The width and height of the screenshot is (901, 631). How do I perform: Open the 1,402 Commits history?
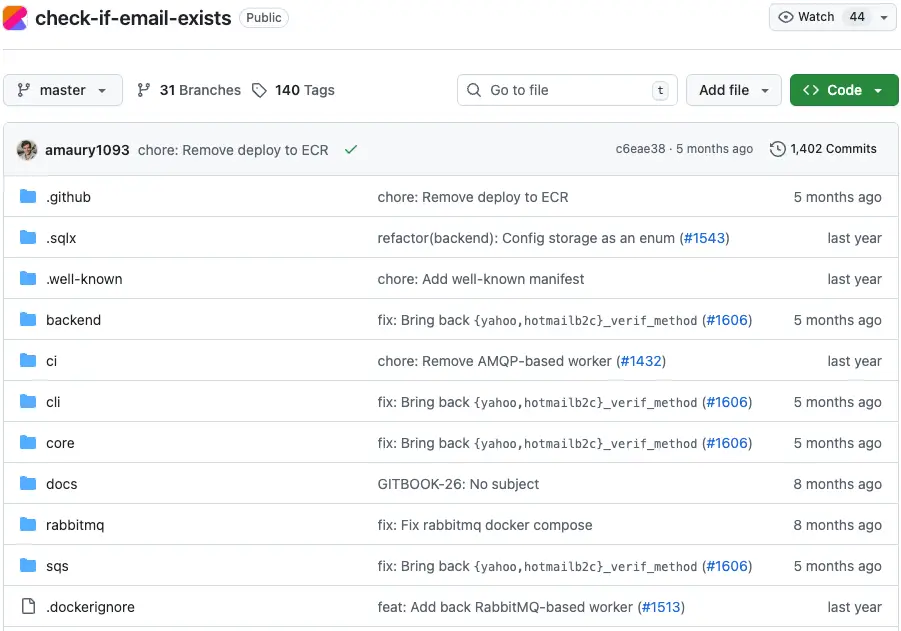pyautogui.click(x=823, y=149)
